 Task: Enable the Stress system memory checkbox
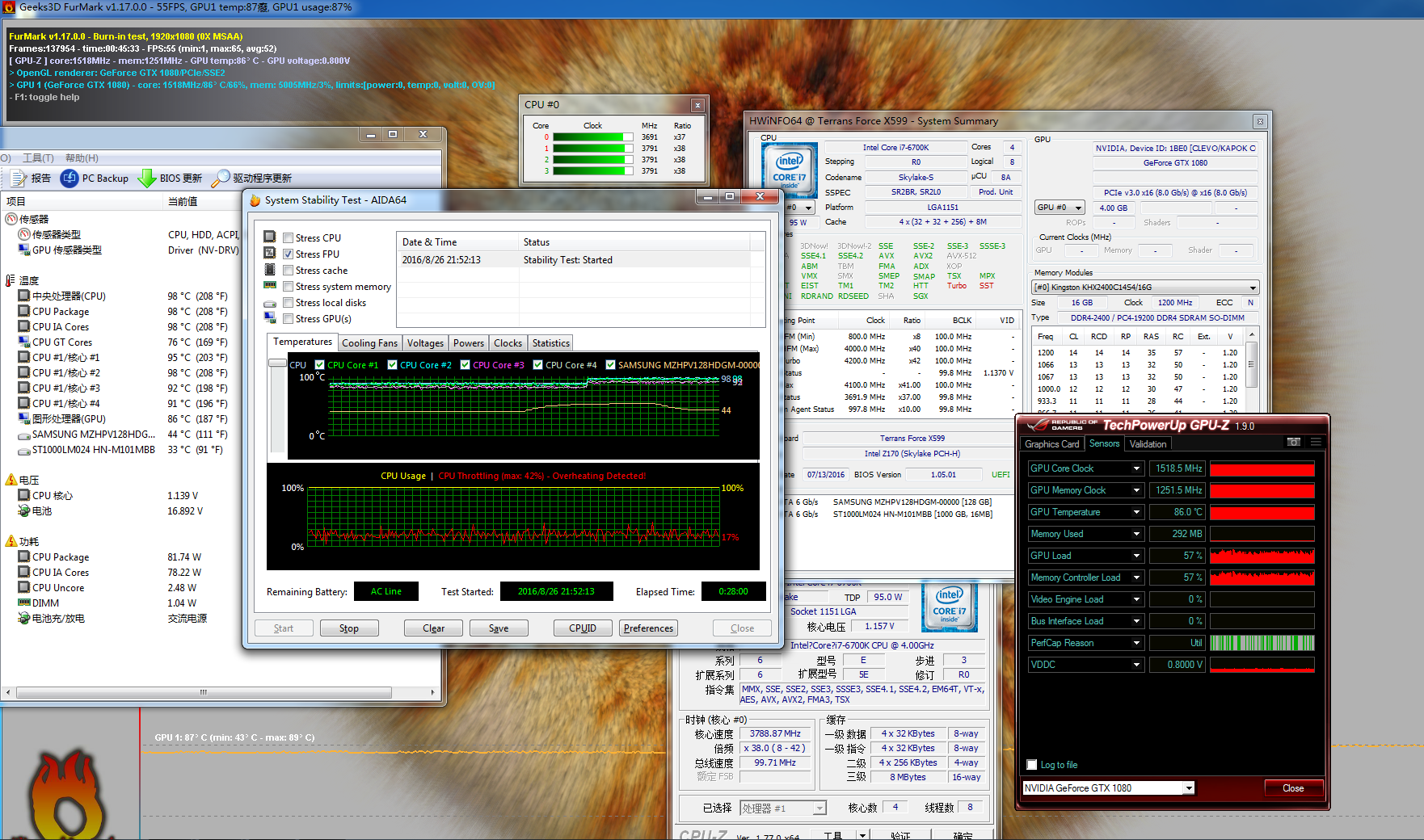(x=288, y=286)
